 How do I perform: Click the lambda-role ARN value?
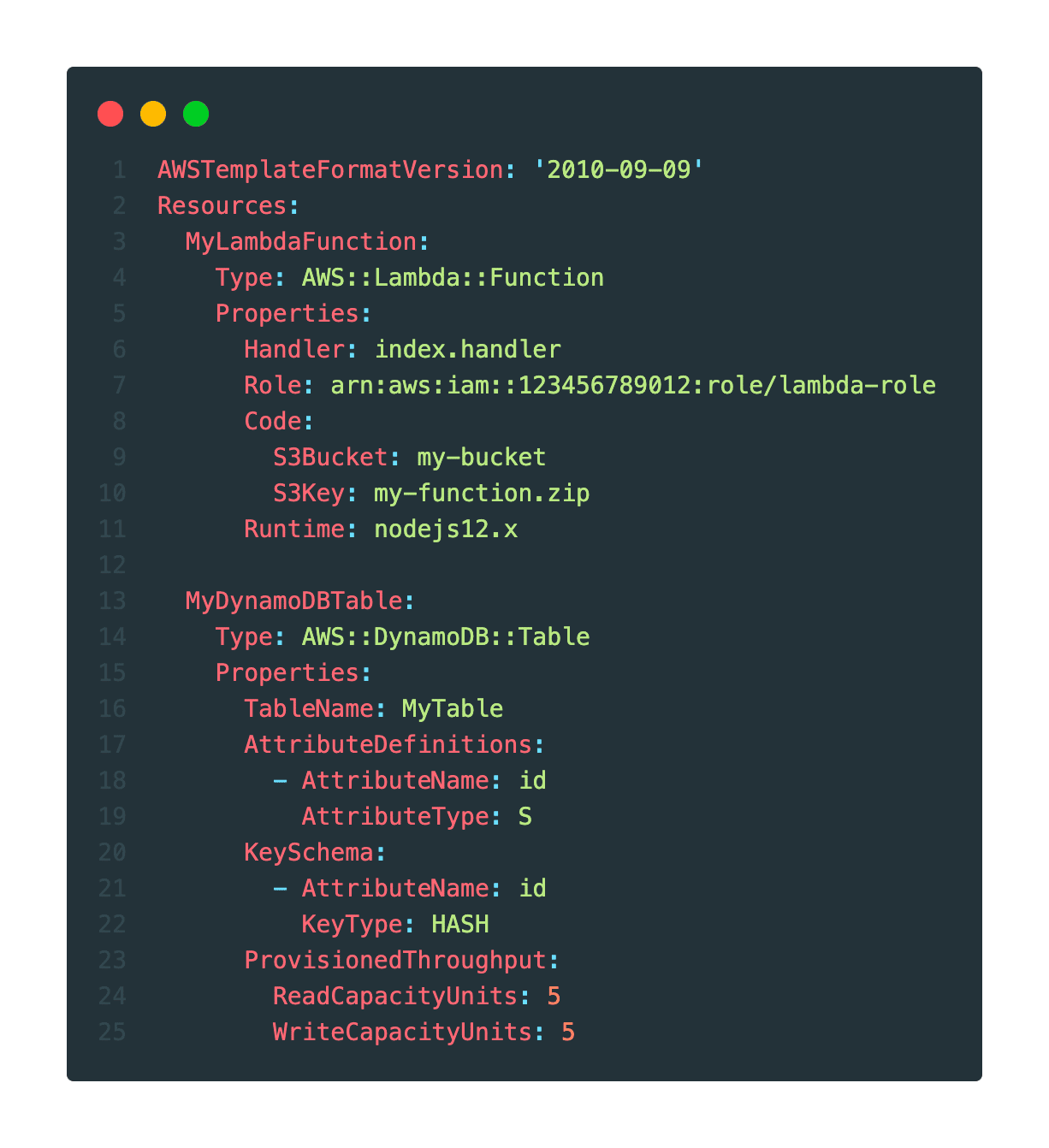[633, 385]
